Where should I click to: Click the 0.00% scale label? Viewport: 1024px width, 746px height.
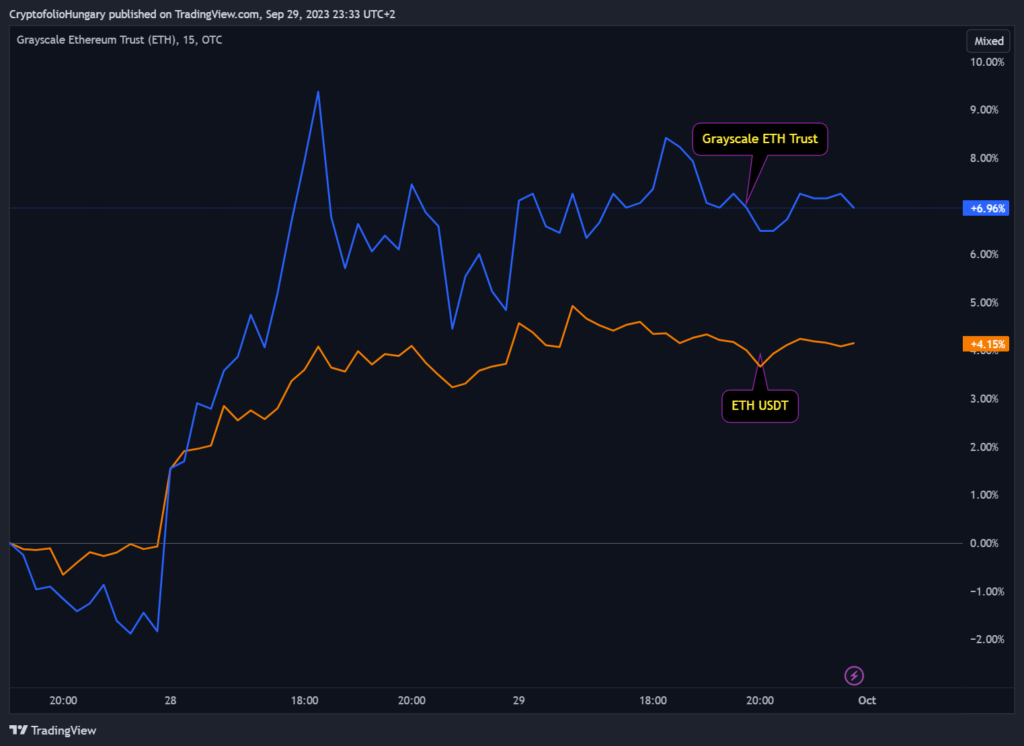pyautogui.click(x=984, y=543)
